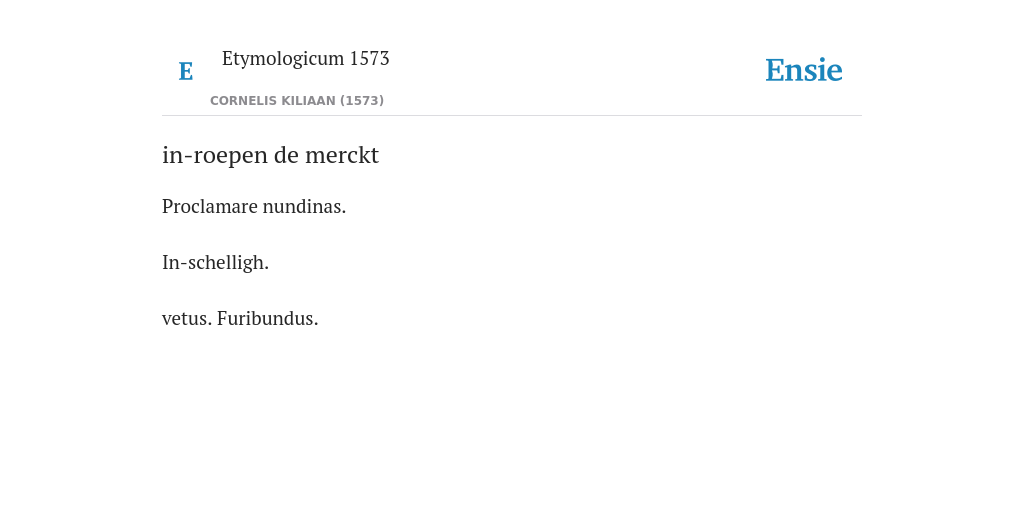Click the year 1573 in the dictionary title

(370, 58)
